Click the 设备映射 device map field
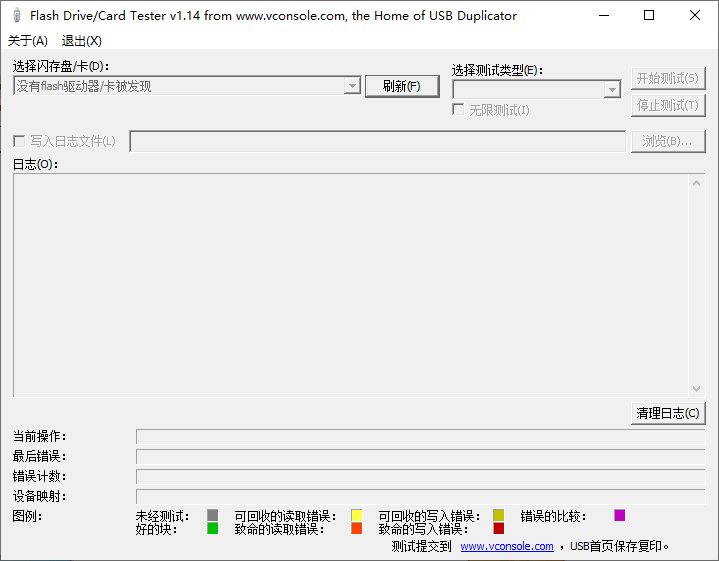 (420, 496)
